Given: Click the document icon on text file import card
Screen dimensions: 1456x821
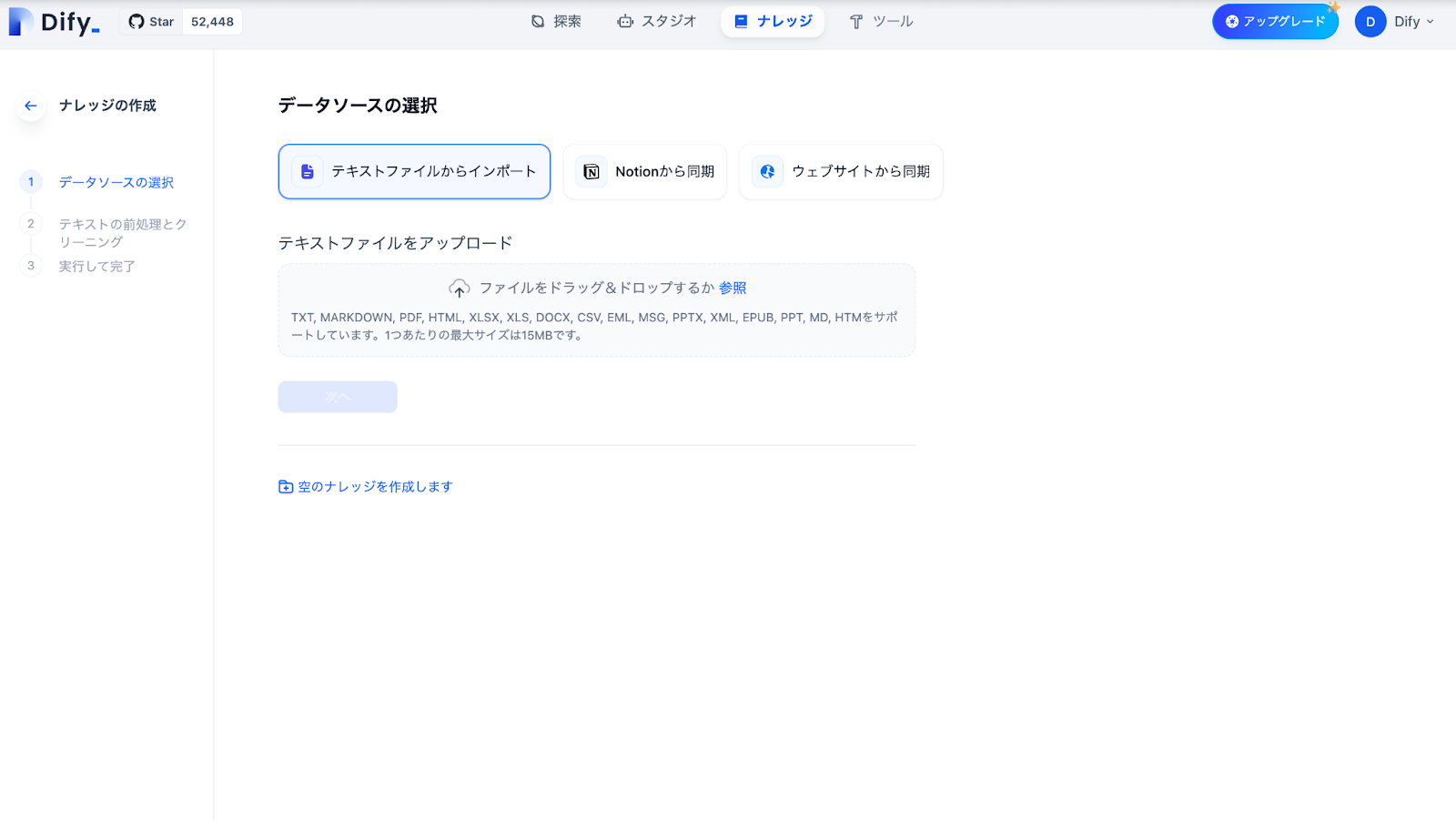Looking at the screenshot, I should coord(307,170).
